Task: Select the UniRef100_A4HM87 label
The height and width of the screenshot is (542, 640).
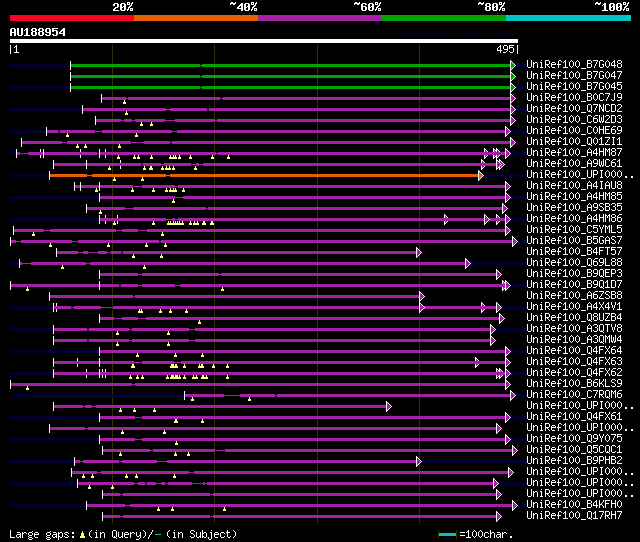Action: point(574,152)
